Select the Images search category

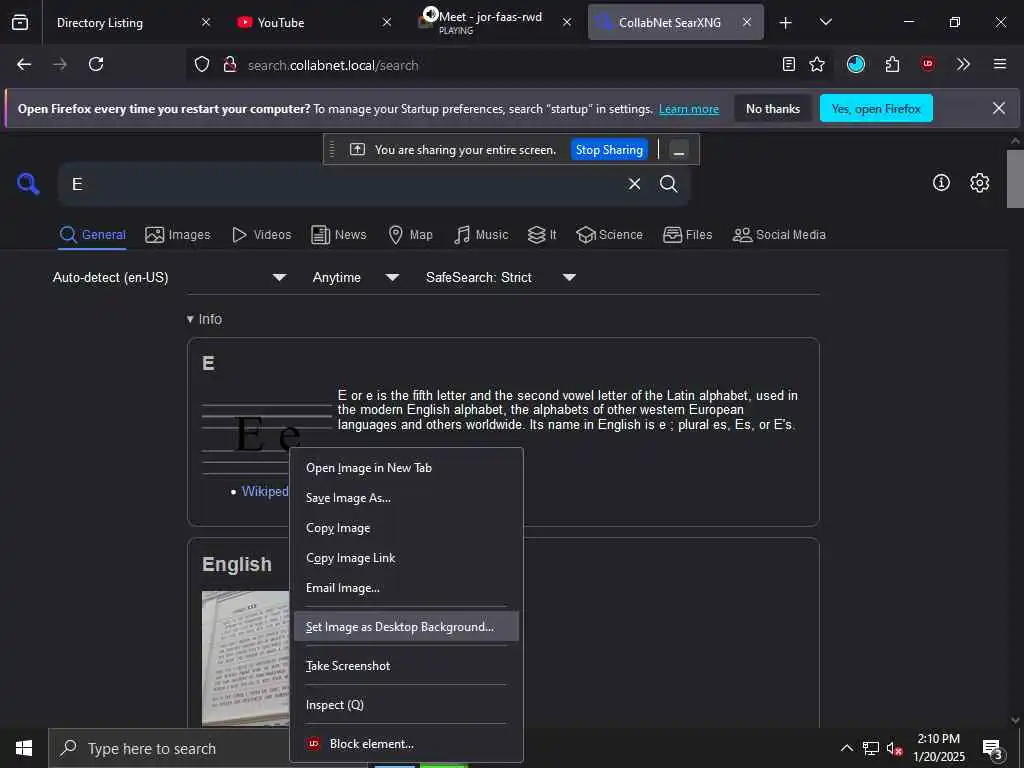[x=178, y=235]
